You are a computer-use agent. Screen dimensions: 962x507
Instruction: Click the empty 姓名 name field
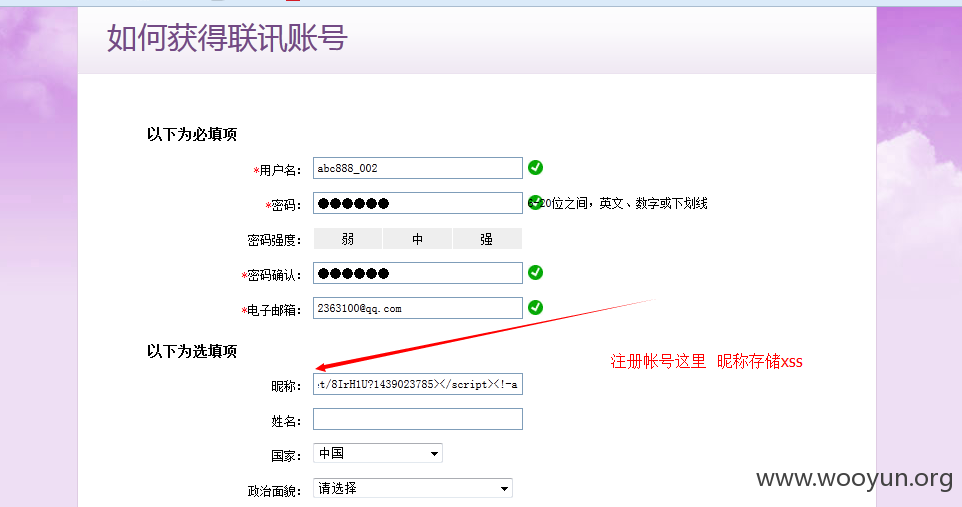pyautogui.click(x=418, y=419)
